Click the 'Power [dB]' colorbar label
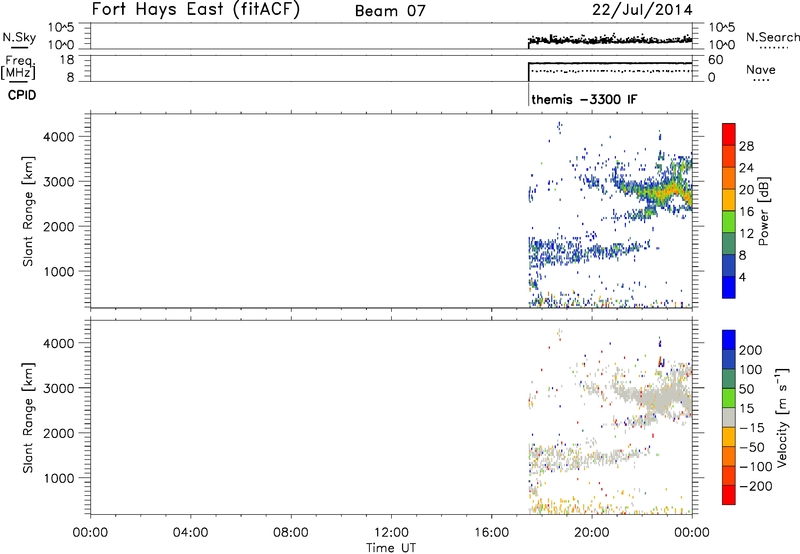 click(764, 211)
